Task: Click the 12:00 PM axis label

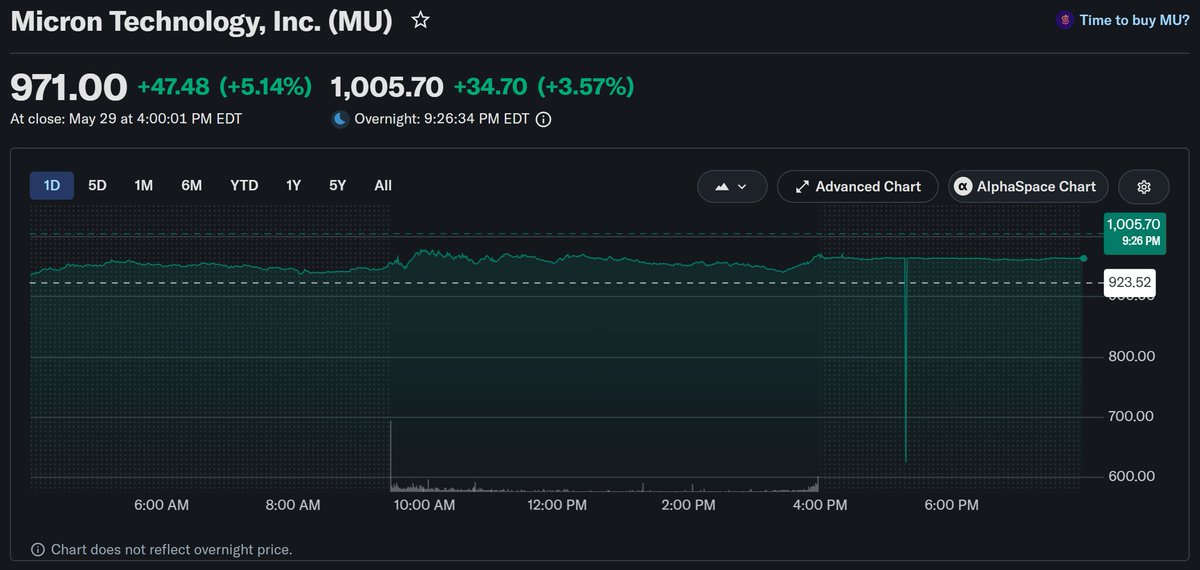Action: point(555,506)
